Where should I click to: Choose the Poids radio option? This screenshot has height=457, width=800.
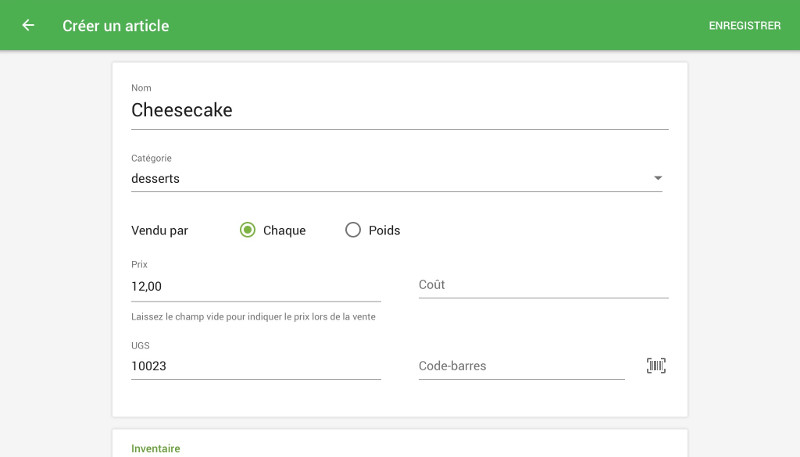(x=353, y=230)
